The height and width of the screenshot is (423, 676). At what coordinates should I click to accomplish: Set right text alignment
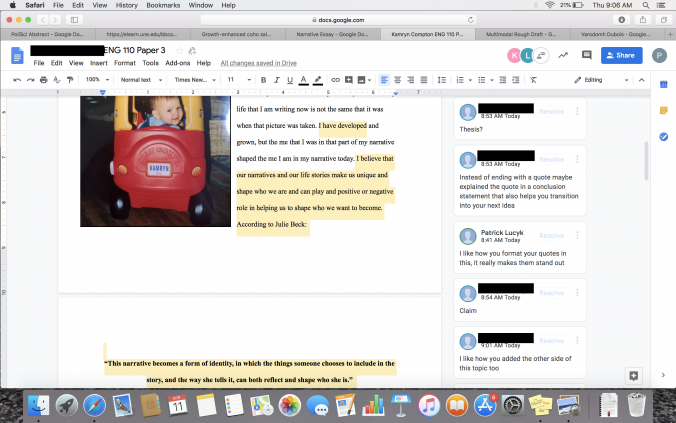(410, 80)
